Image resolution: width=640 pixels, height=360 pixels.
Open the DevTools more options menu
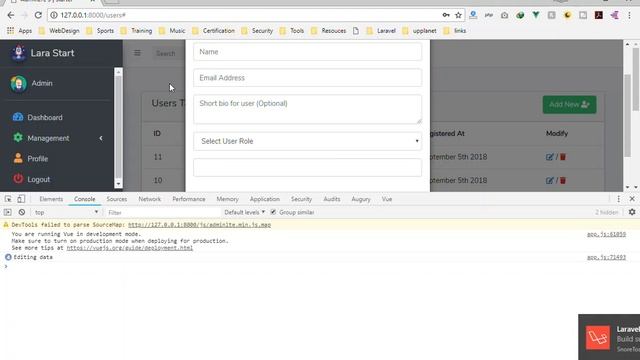618,199
